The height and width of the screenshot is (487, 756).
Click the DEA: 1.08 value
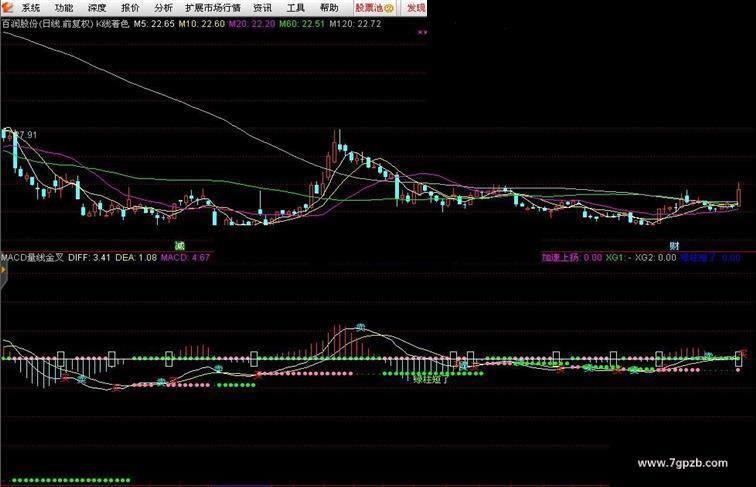[x=136, y=257]
